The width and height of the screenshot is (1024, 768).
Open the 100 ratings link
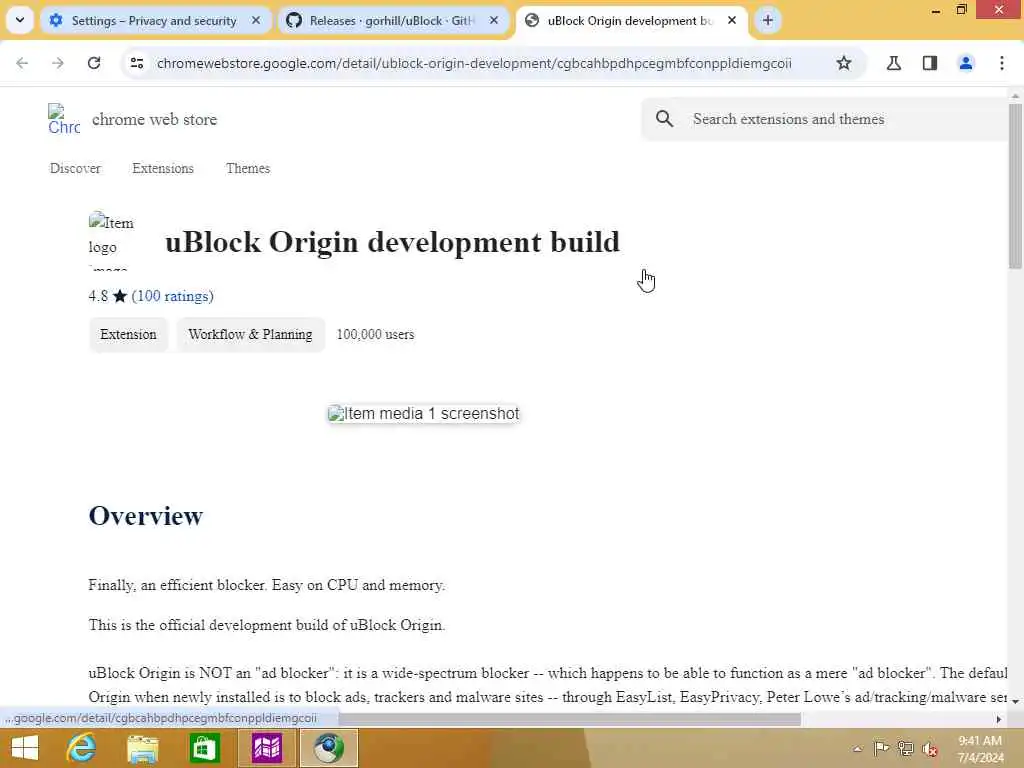(x=172, y=296)
